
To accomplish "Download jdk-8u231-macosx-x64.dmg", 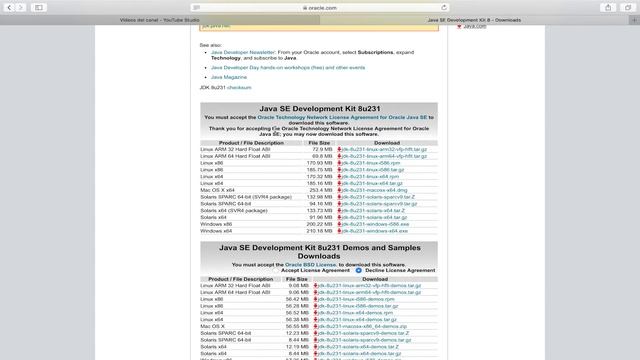I will coord(374,190).
